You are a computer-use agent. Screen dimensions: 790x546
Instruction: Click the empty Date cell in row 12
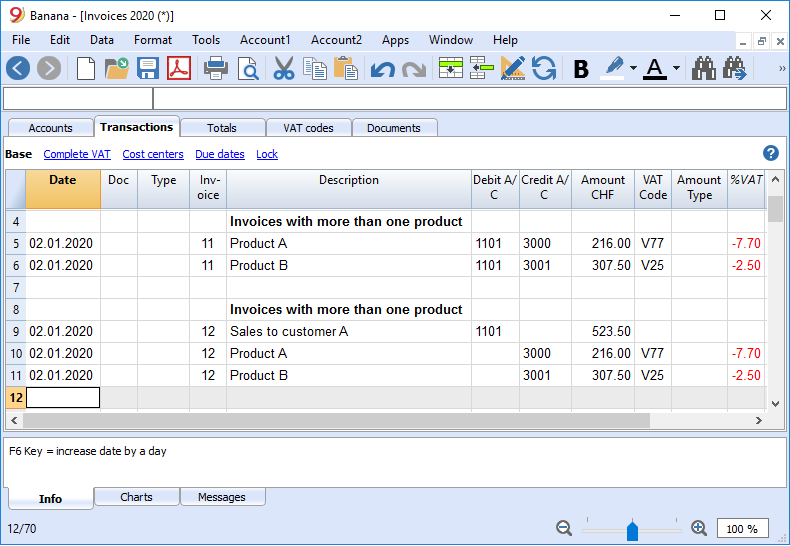pos(63,397)
